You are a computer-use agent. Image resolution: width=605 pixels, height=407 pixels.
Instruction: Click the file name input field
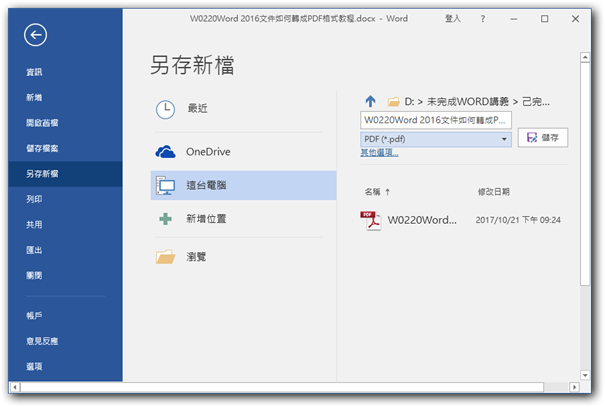click(x=436, y=120)
